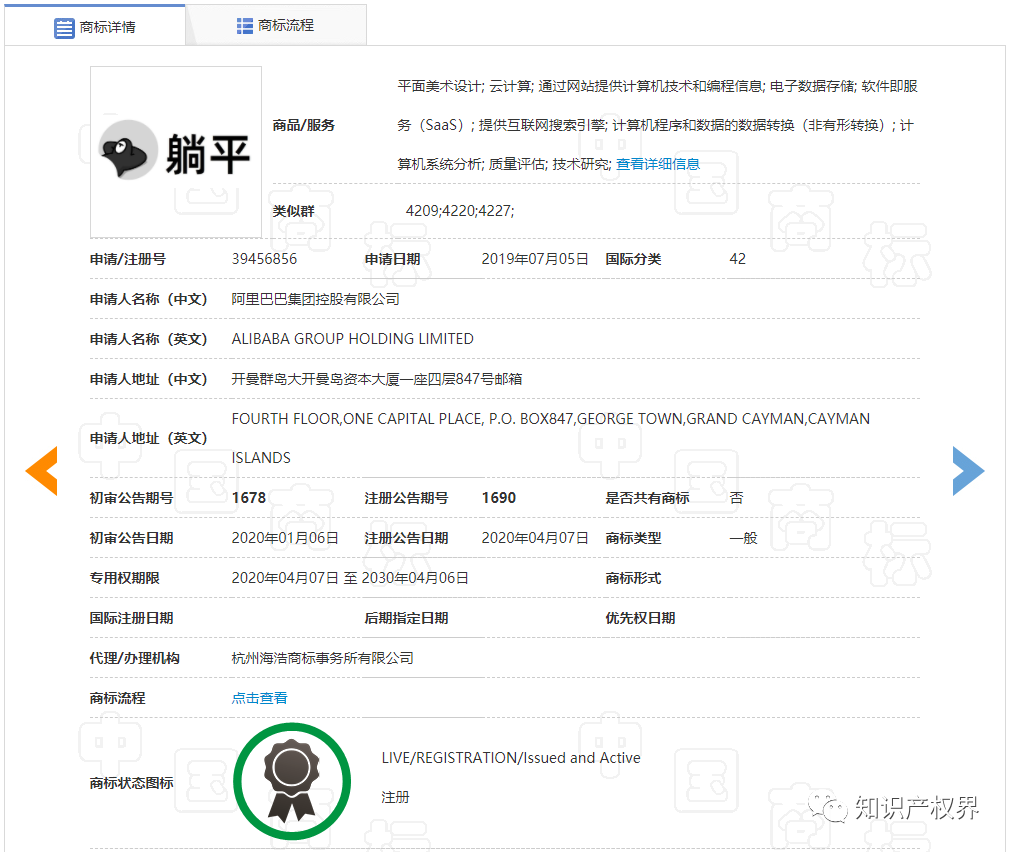Click the 商标流程 tab grid icon
This screenshot has width=1012, height=852.
(x=245, y=26)
